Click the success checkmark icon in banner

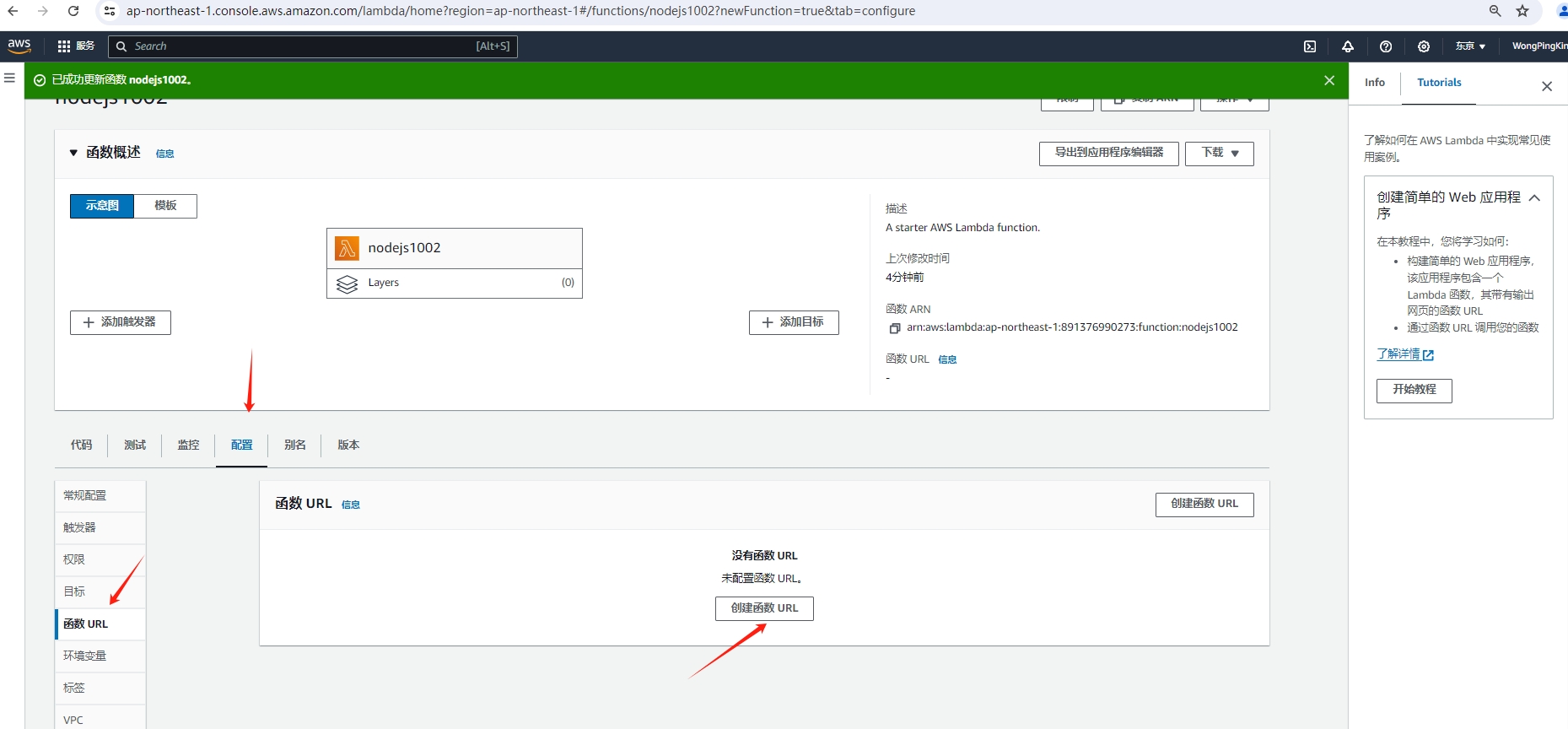[x=40, y=80]
